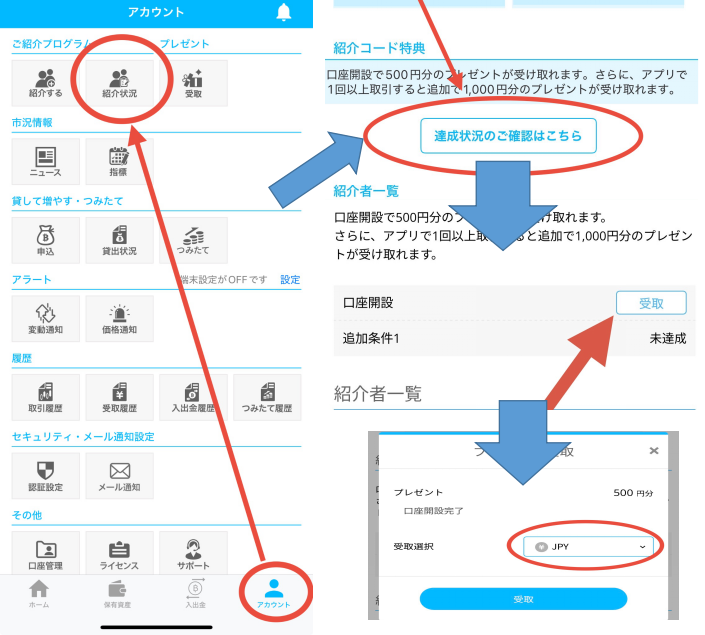This screenshot has width=705, height=635.
Task: Tap the 価格通知 price alert icon
Action: pyautogui.click(x=120, y=318)
